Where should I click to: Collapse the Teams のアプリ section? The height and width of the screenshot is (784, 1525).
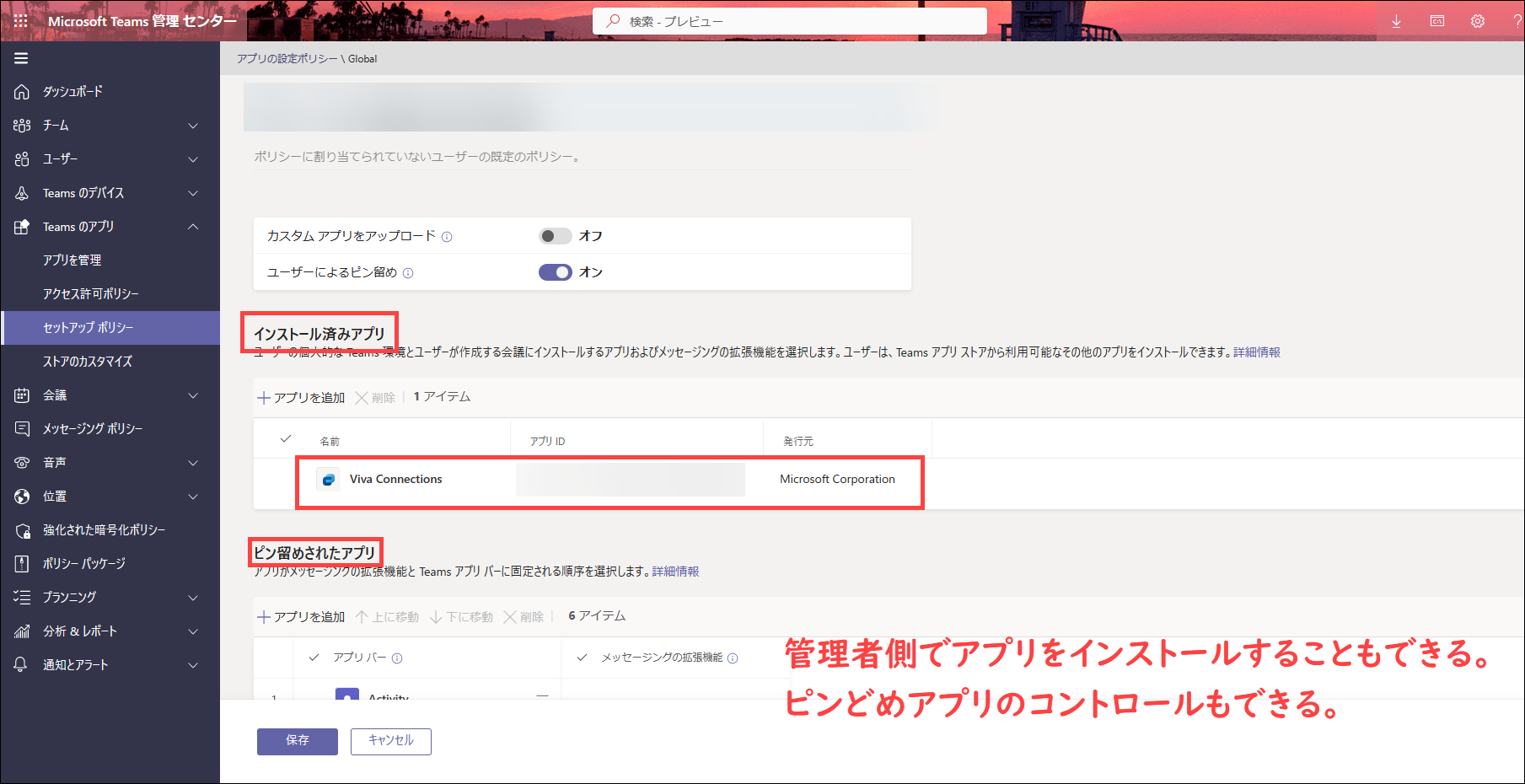coord(193,227)
